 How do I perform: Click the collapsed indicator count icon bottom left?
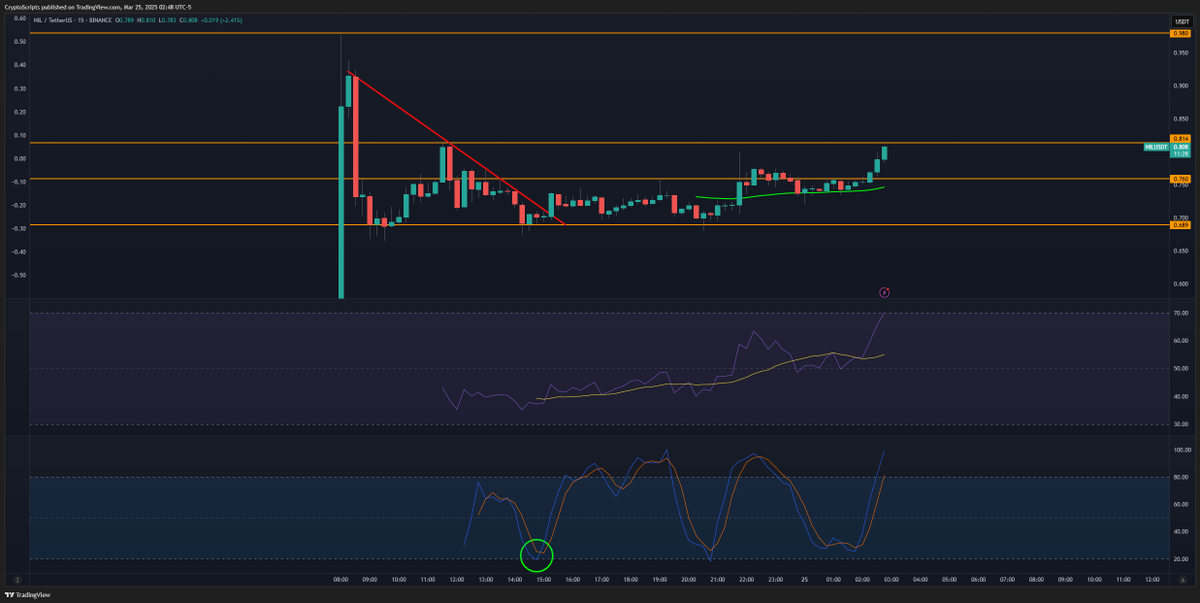(x=17, y=579)
